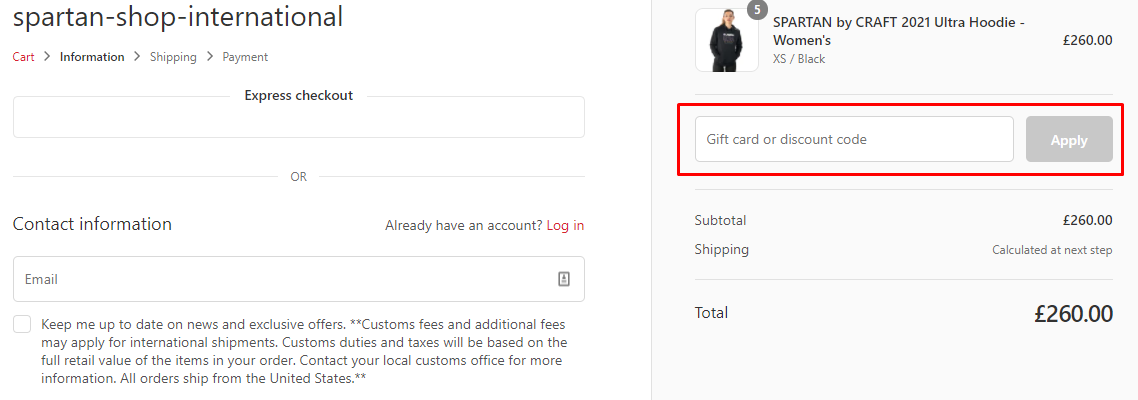Viewport: 1138px width, 400px height.
Task: Enable the news and exclusive offers checkbox
Action: click(22, 324)
